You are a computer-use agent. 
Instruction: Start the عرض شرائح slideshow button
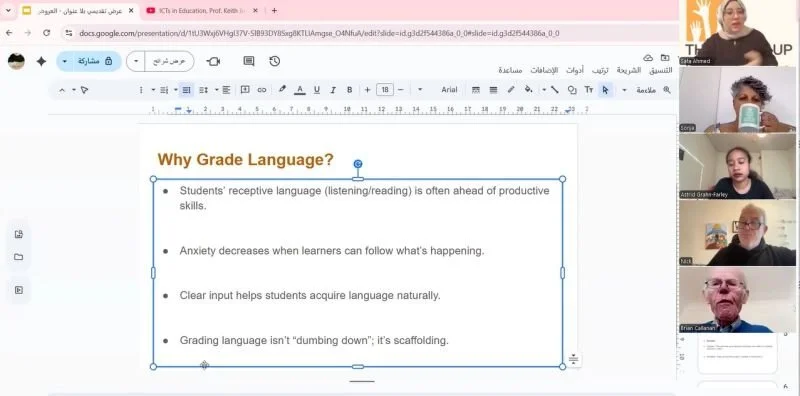169,61
